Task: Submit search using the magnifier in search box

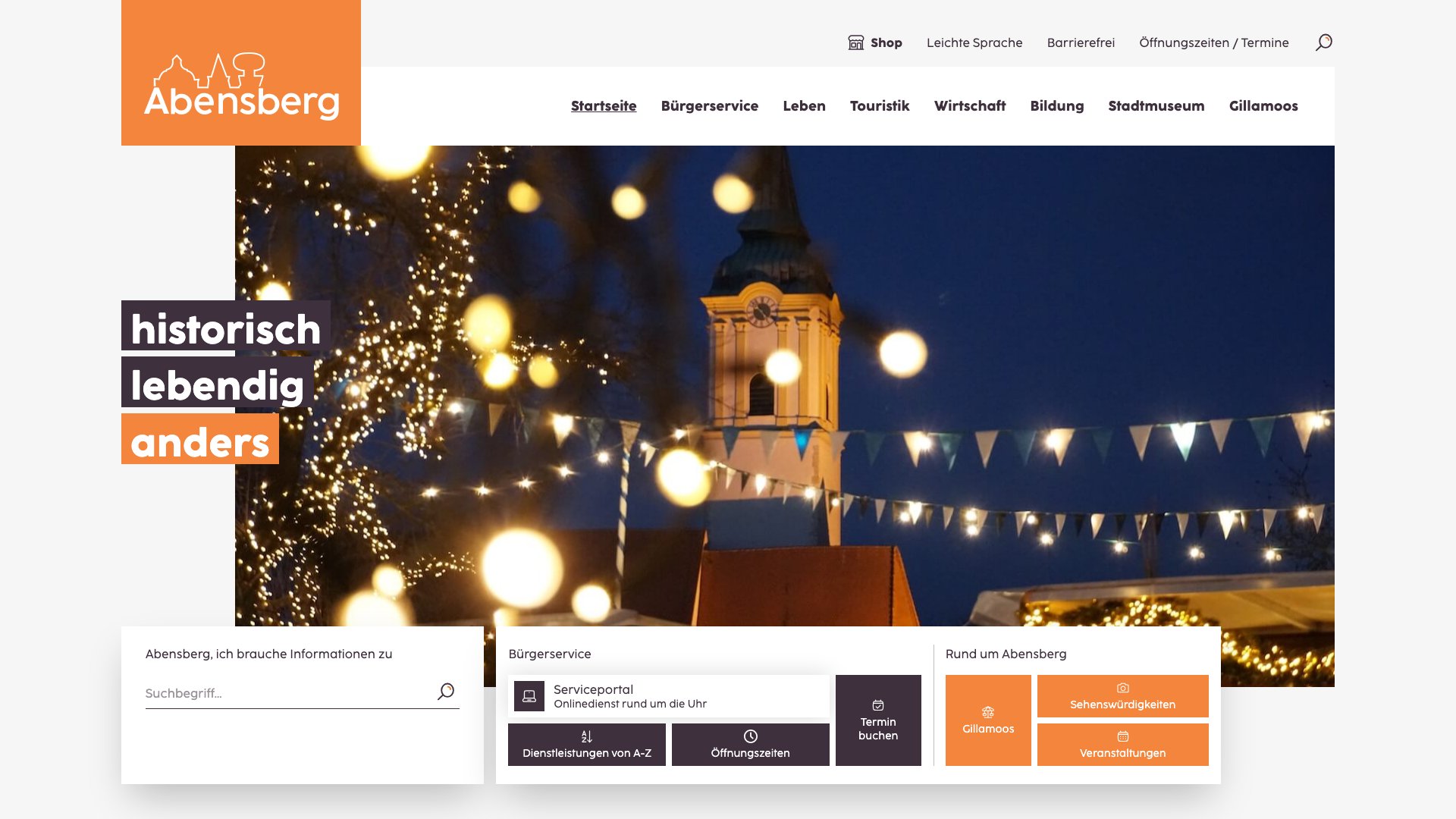Action: tap(447, 692)
